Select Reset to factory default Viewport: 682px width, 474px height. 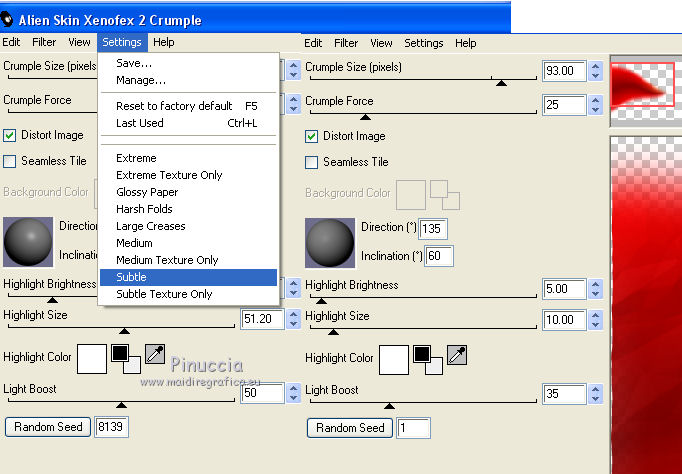(188, 106)
